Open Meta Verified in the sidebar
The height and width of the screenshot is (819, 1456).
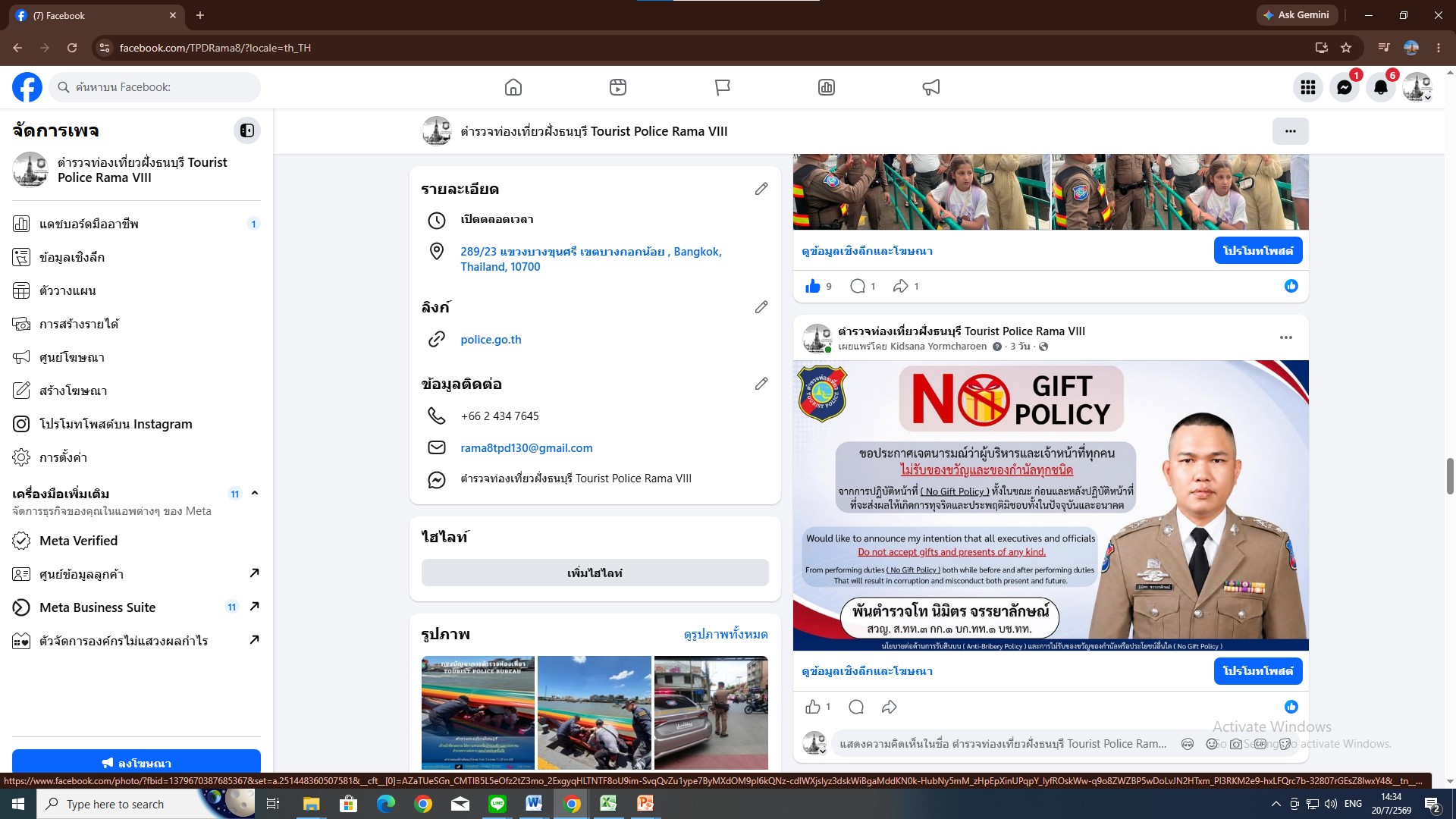(x=136, y=541)
